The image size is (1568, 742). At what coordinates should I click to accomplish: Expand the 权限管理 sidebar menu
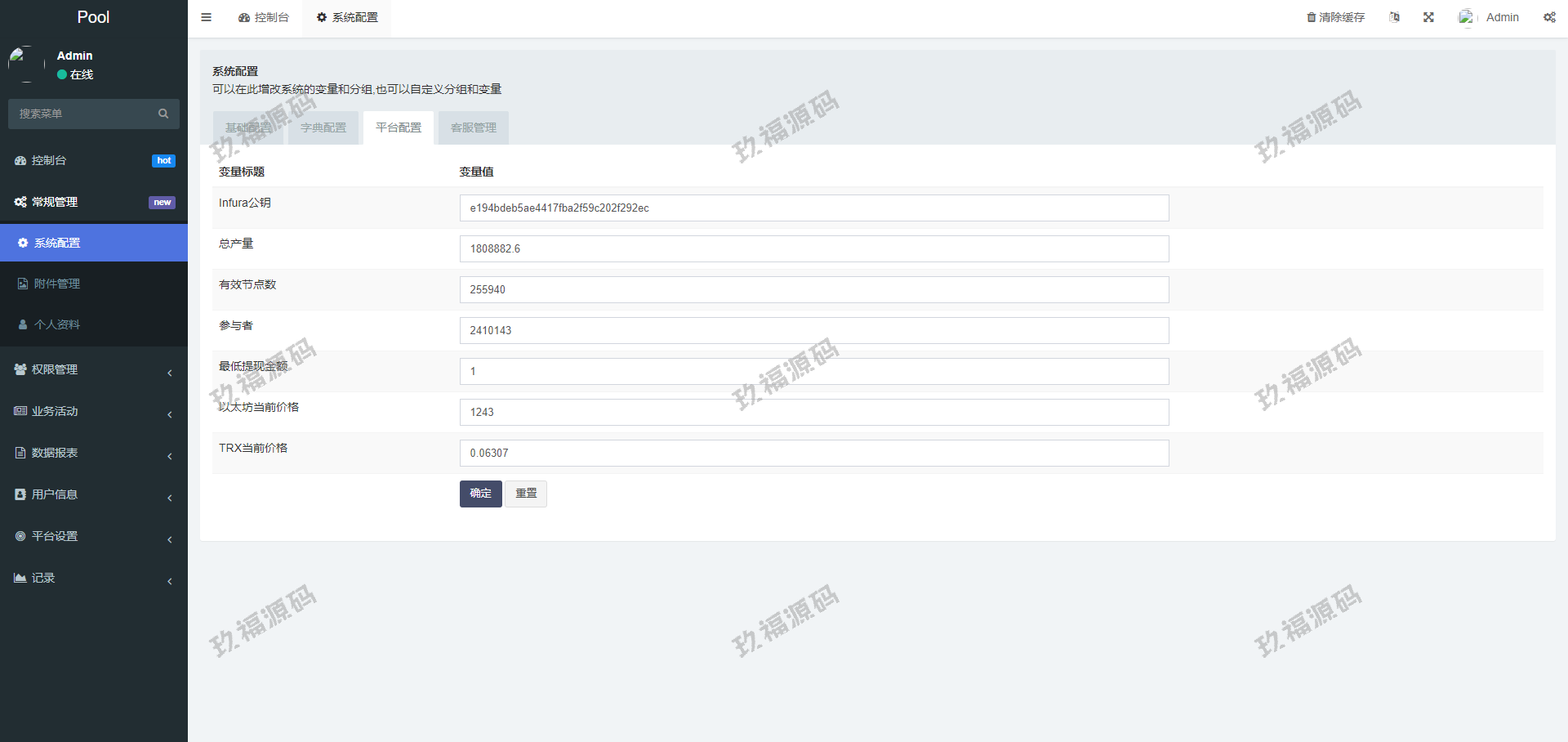click(55, 369)
